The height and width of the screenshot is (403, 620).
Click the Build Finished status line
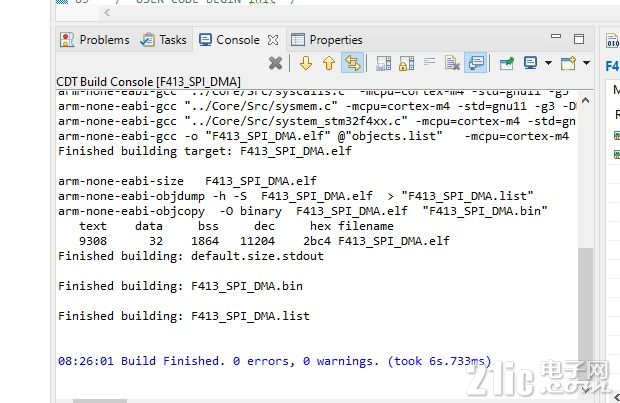274,361
